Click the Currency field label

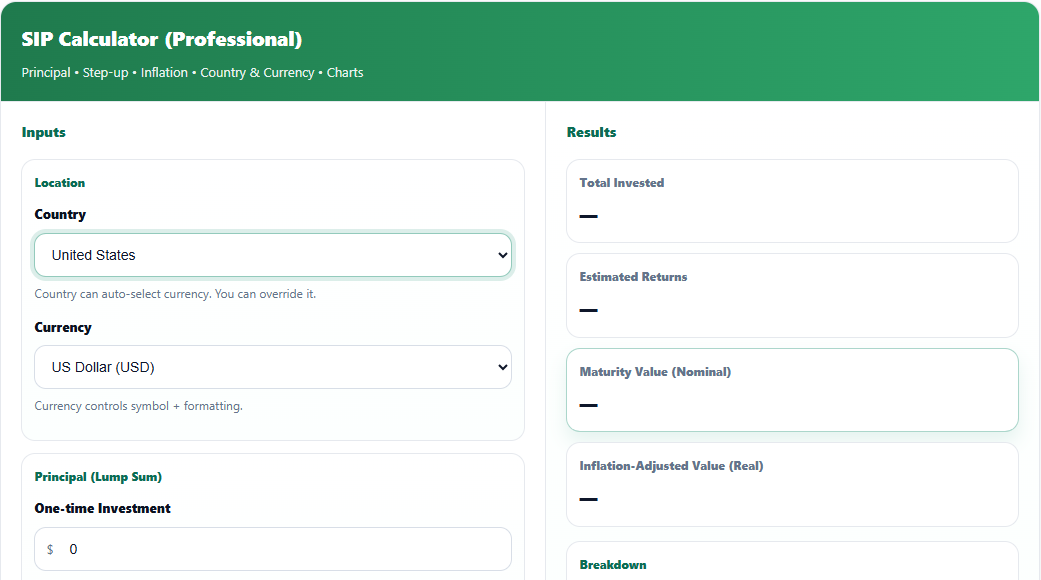(63, 328)
